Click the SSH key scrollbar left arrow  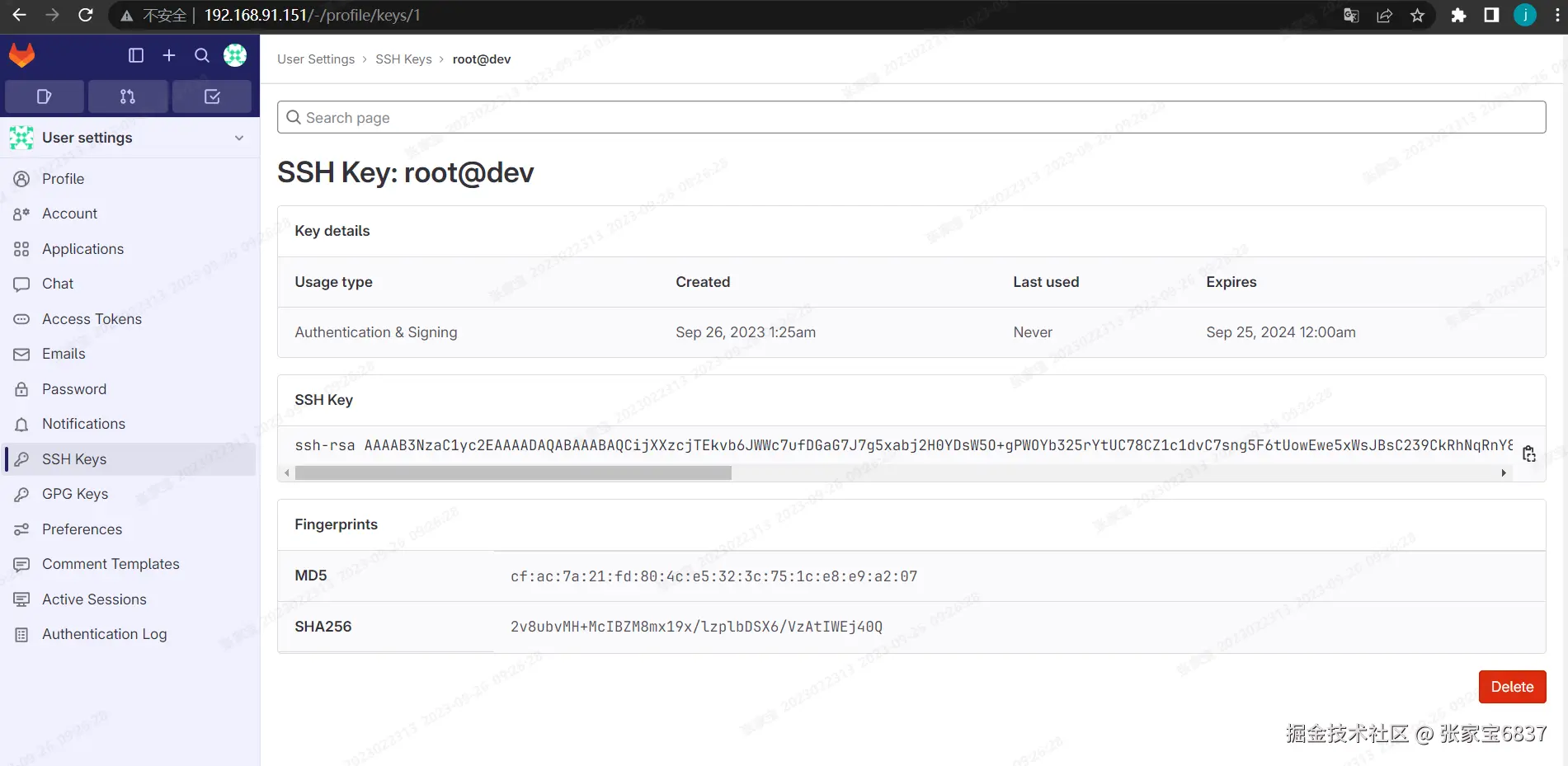pyautogui.click(x=286, y=472)
